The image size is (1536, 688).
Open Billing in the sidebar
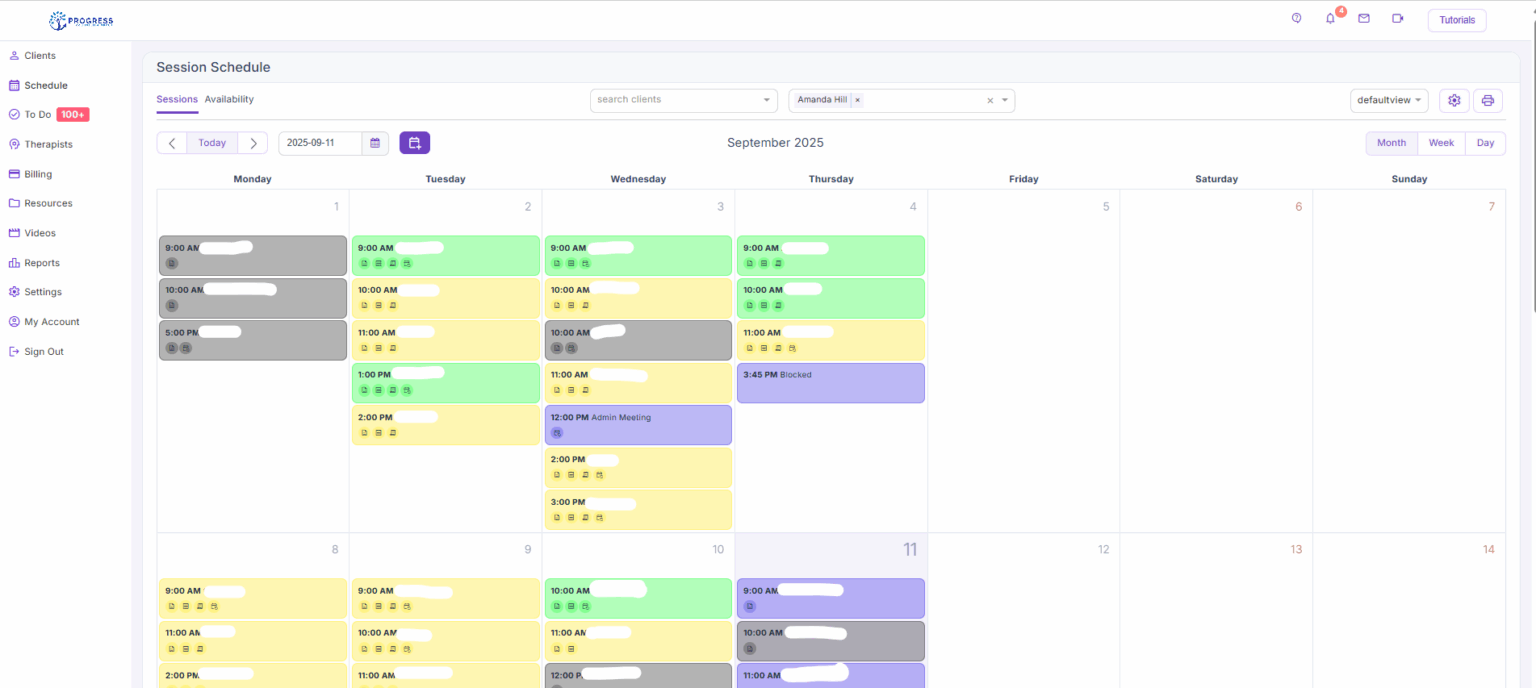tap(38, 174)
